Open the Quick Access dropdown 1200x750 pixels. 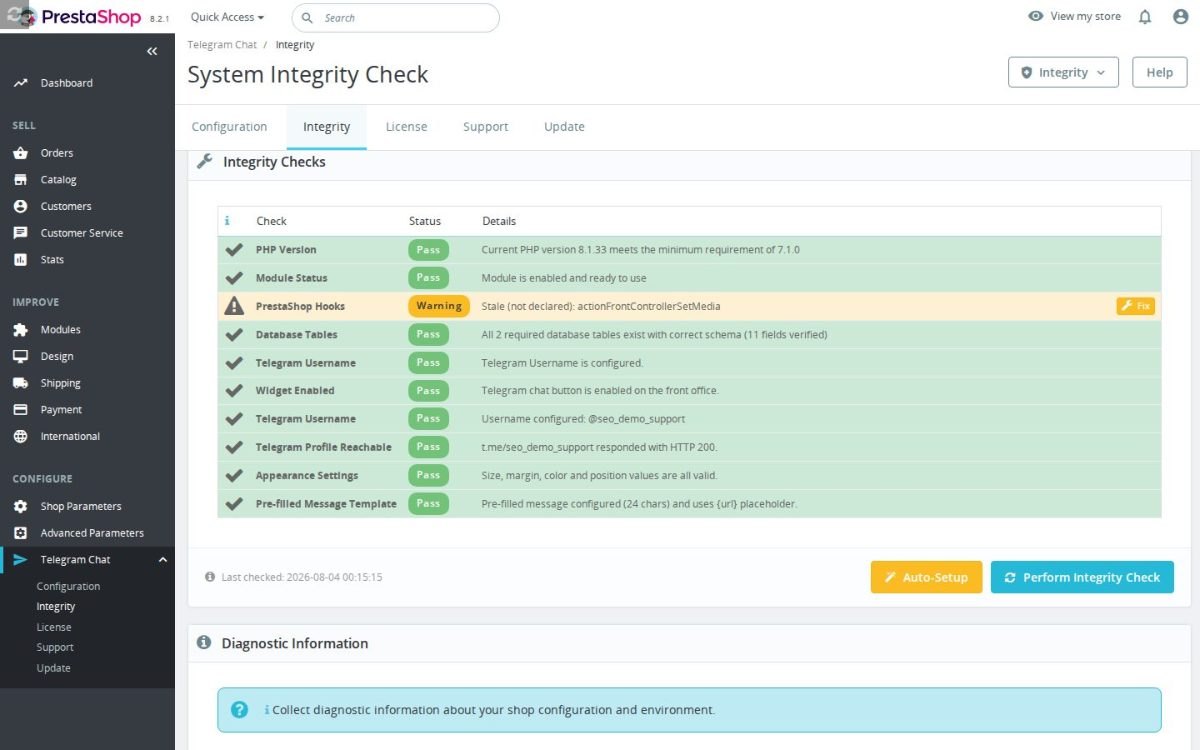tap(227, 17)
